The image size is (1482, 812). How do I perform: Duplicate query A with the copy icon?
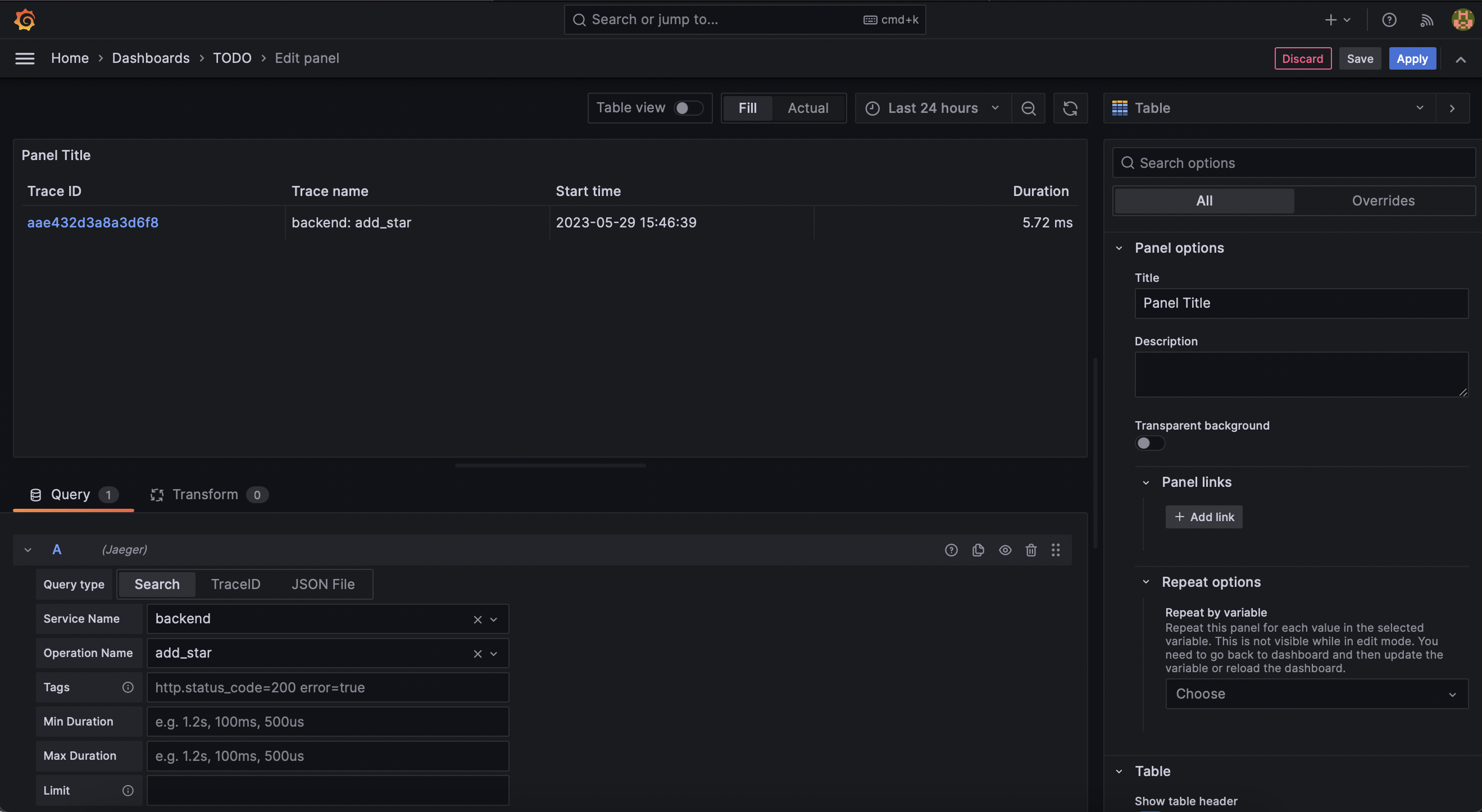click(x=978, y=550)
